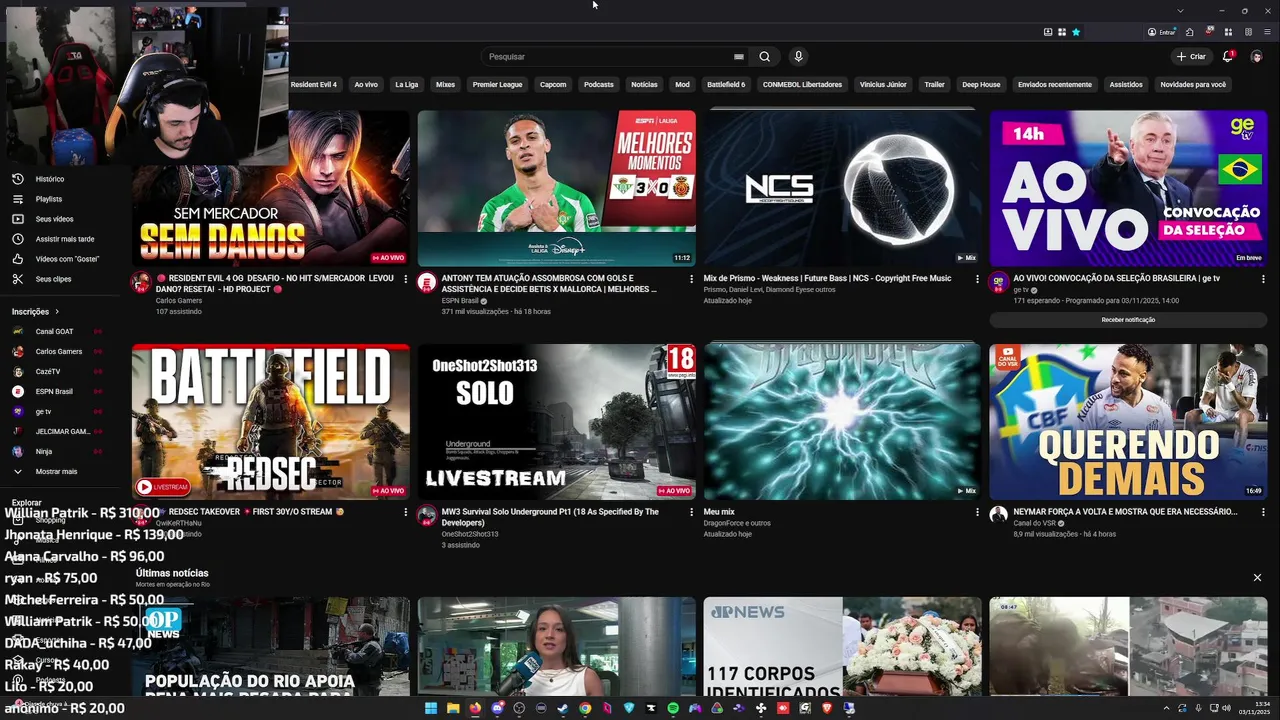Screen dimensions: 1280x720
Task: Open Antony Melhores Momentos thumbnail
Action: (x=556, y=188)
